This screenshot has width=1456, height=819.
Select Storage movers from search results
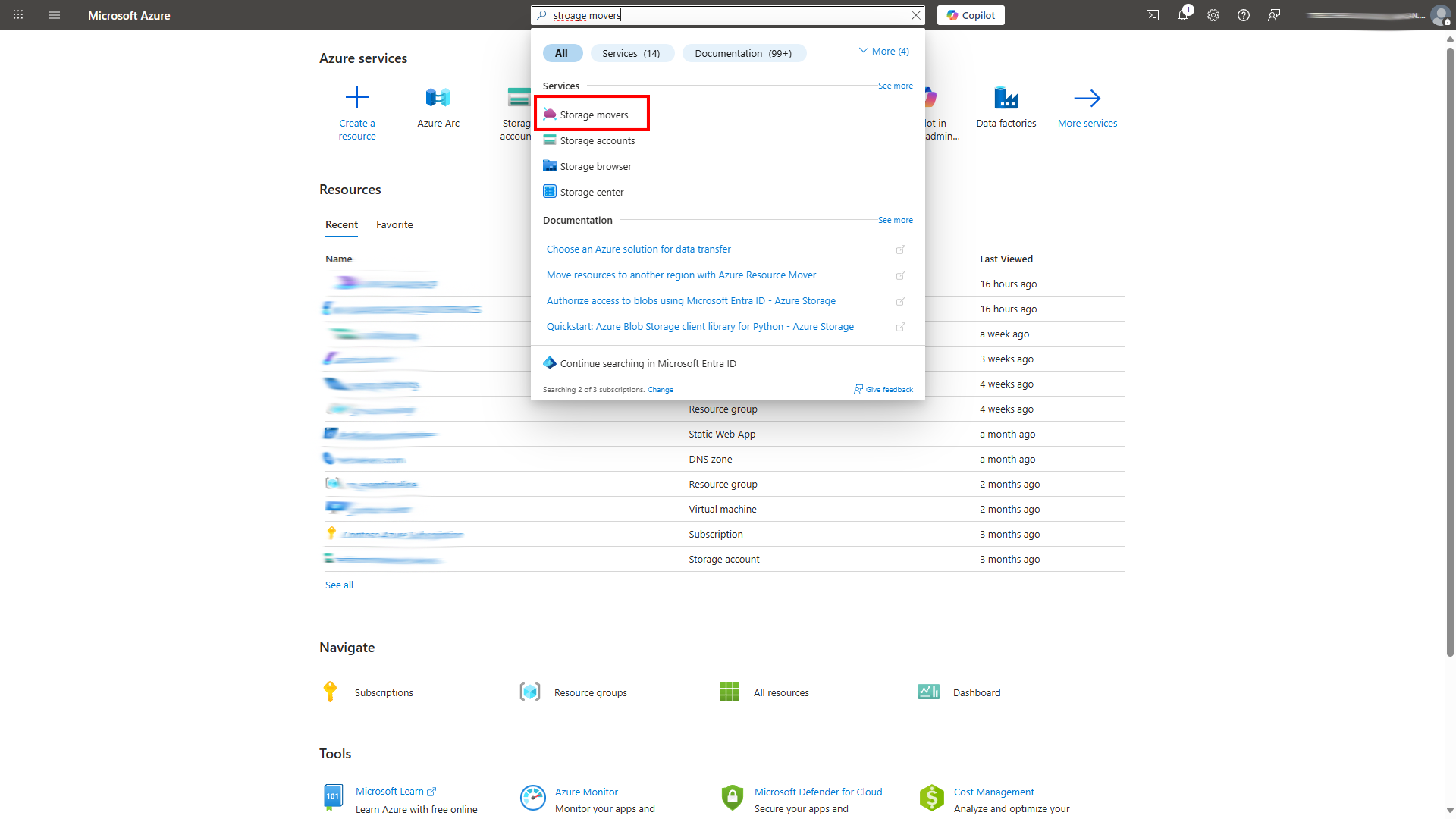click(x=594, y=114)
